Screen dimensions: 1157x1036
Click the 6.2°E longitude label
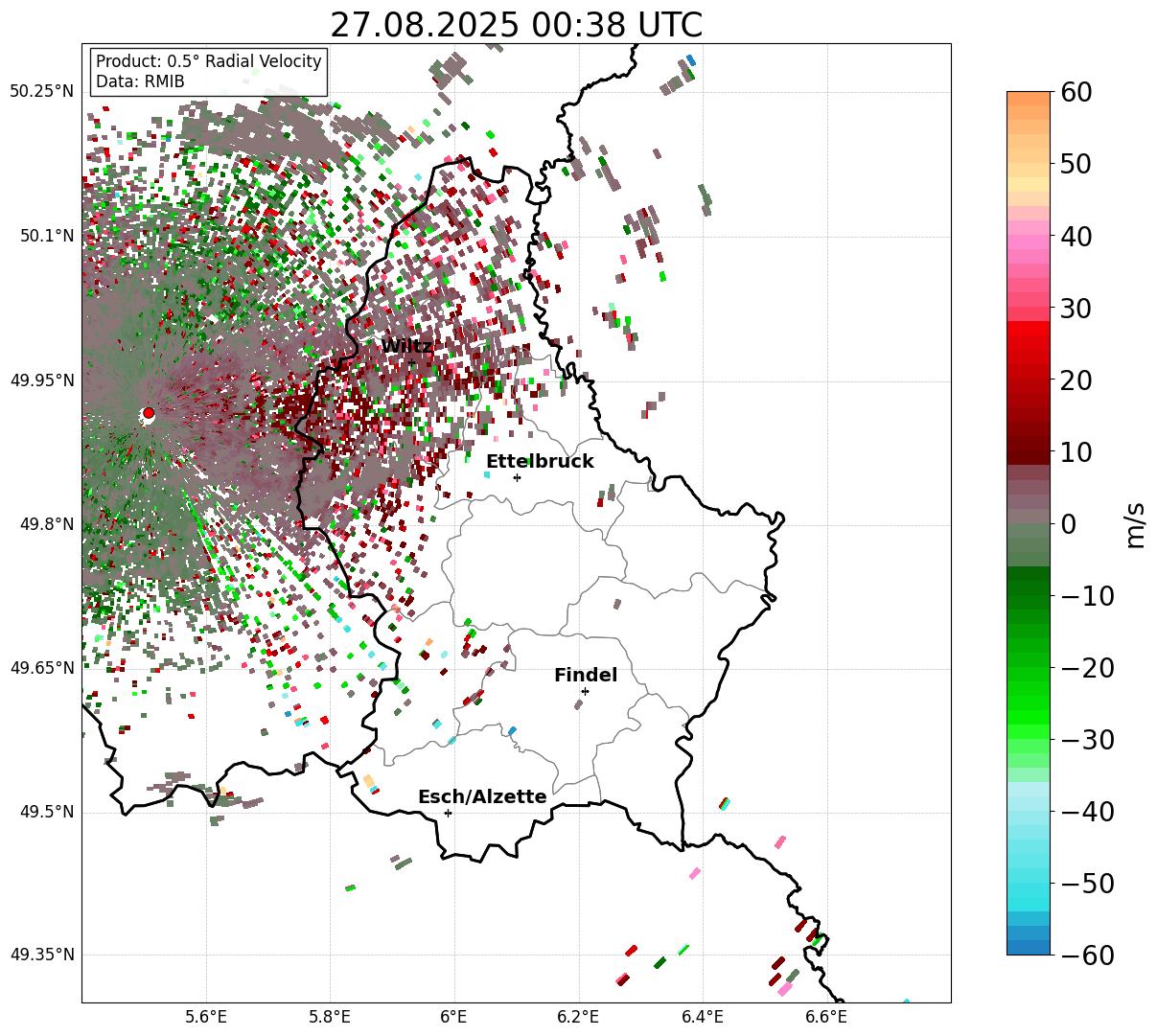tap(578, 1017)
